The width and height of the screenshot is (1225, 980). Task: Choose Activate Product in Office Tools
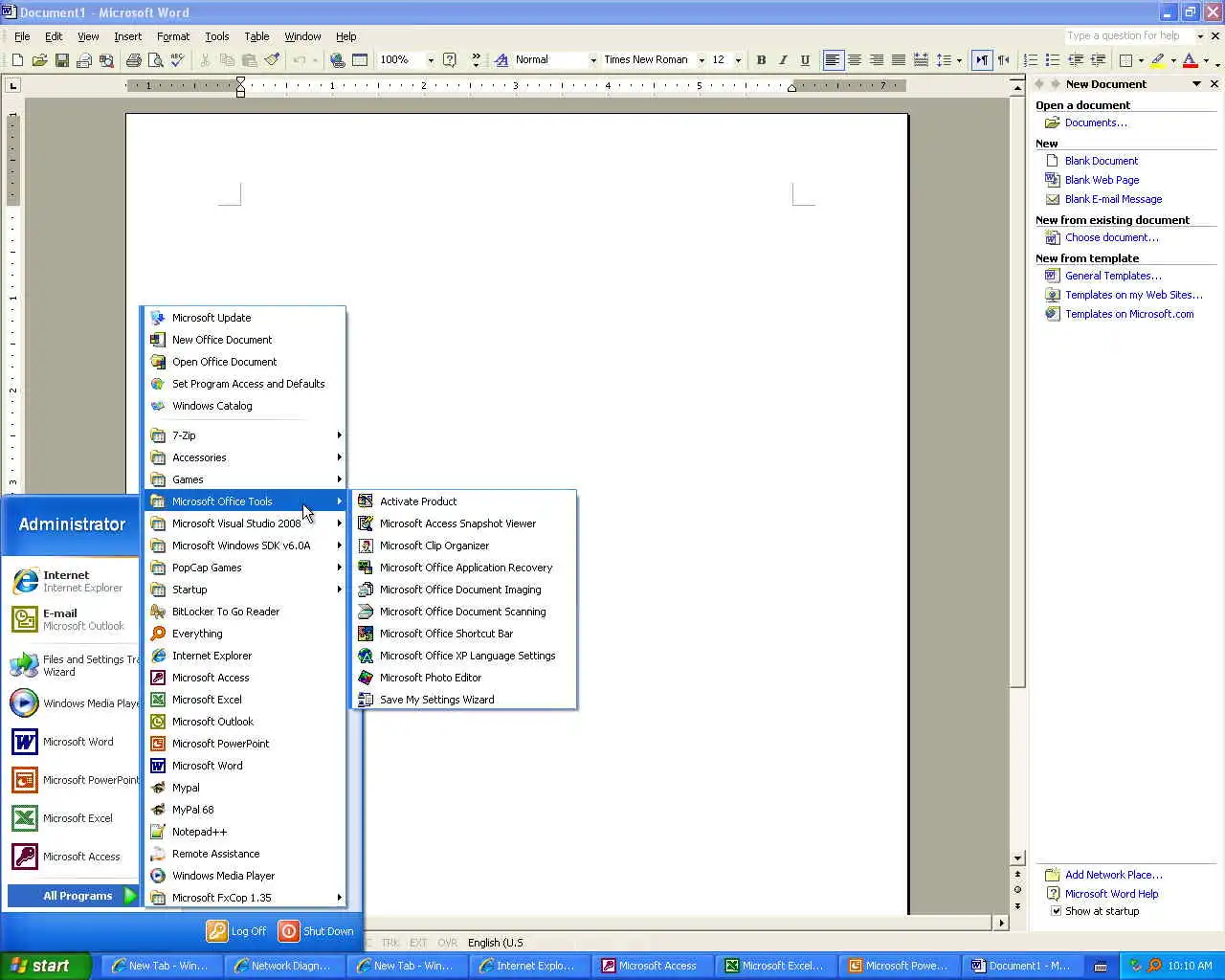pyautogui.click(x=464, y=501)
